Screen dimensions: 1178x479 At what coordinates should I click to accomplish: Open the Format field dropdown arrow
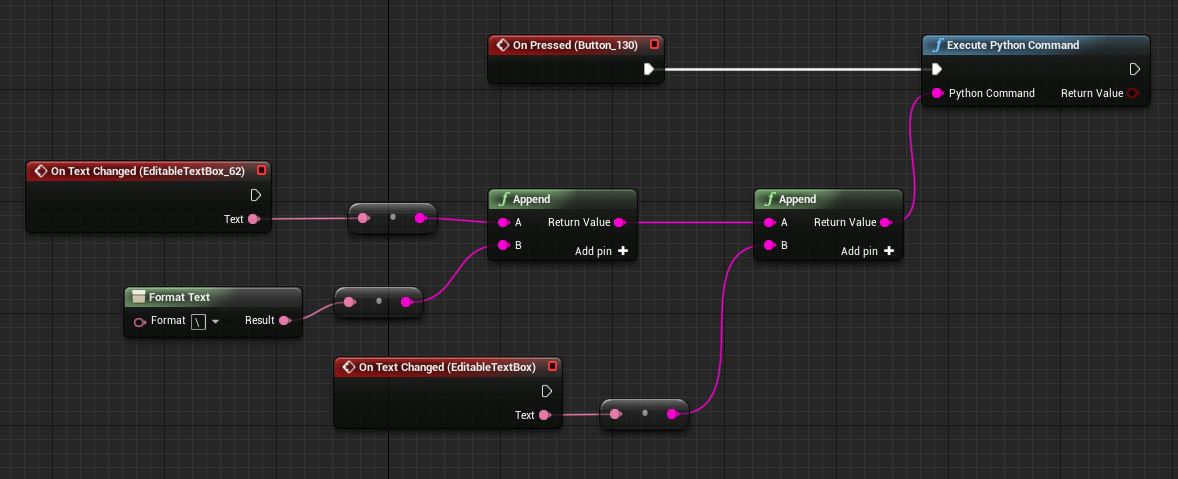coord(216,321)
